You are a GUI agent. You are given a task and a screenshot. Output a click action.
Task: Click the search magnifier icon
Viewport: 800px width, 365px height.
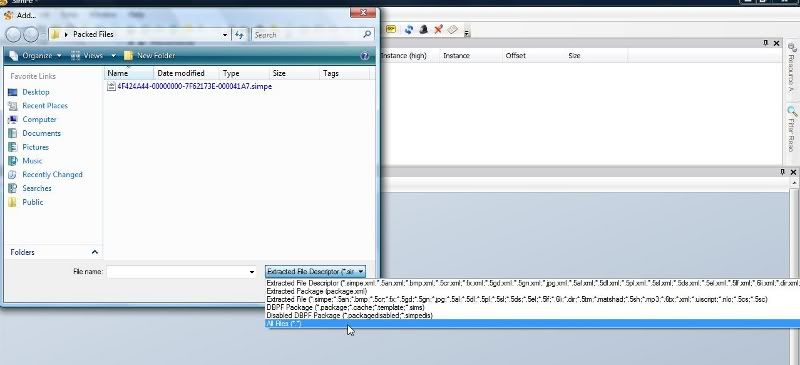(x=367, y=35)
